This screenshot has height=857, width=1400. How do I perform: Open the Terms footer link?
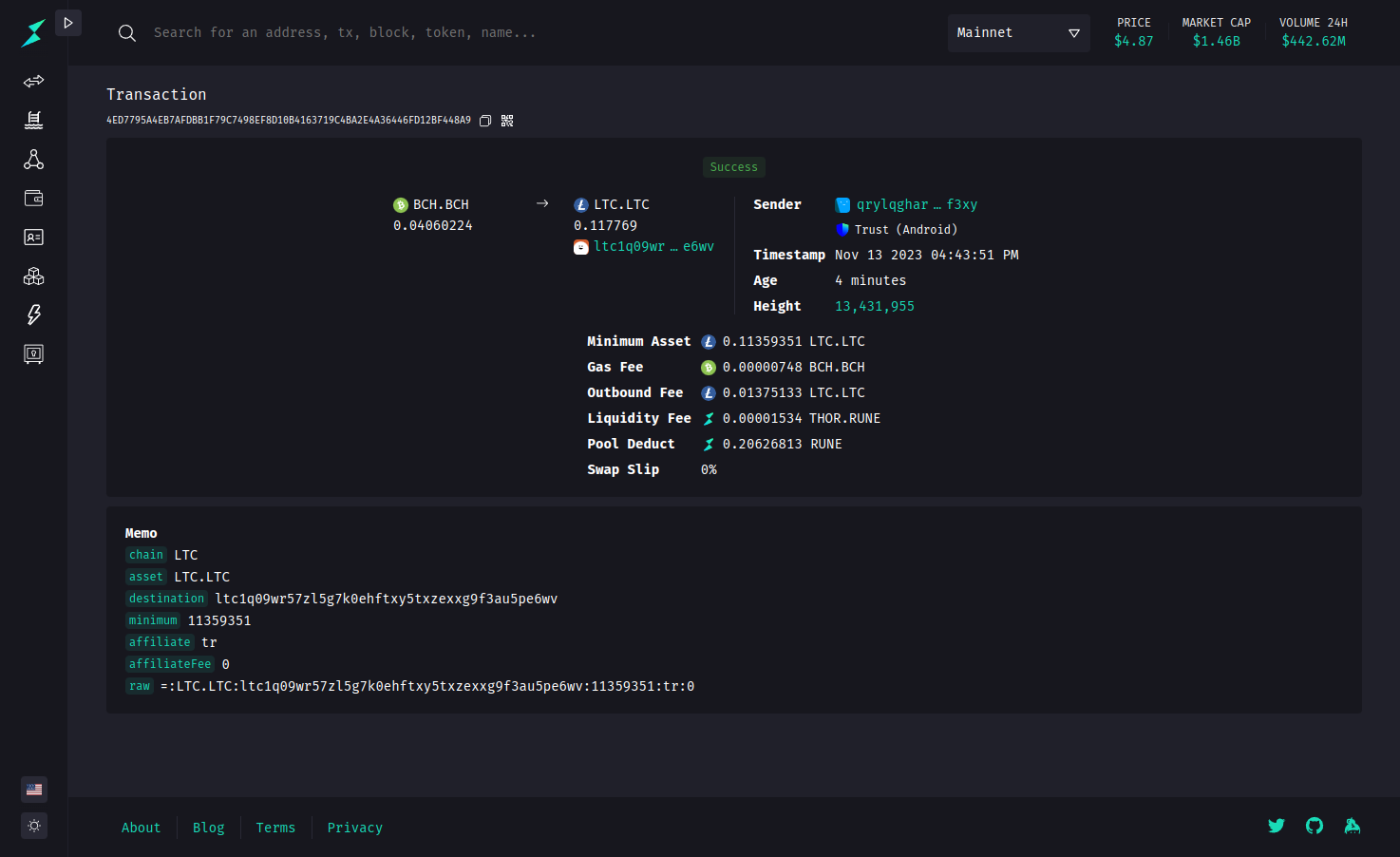(275, 828)
